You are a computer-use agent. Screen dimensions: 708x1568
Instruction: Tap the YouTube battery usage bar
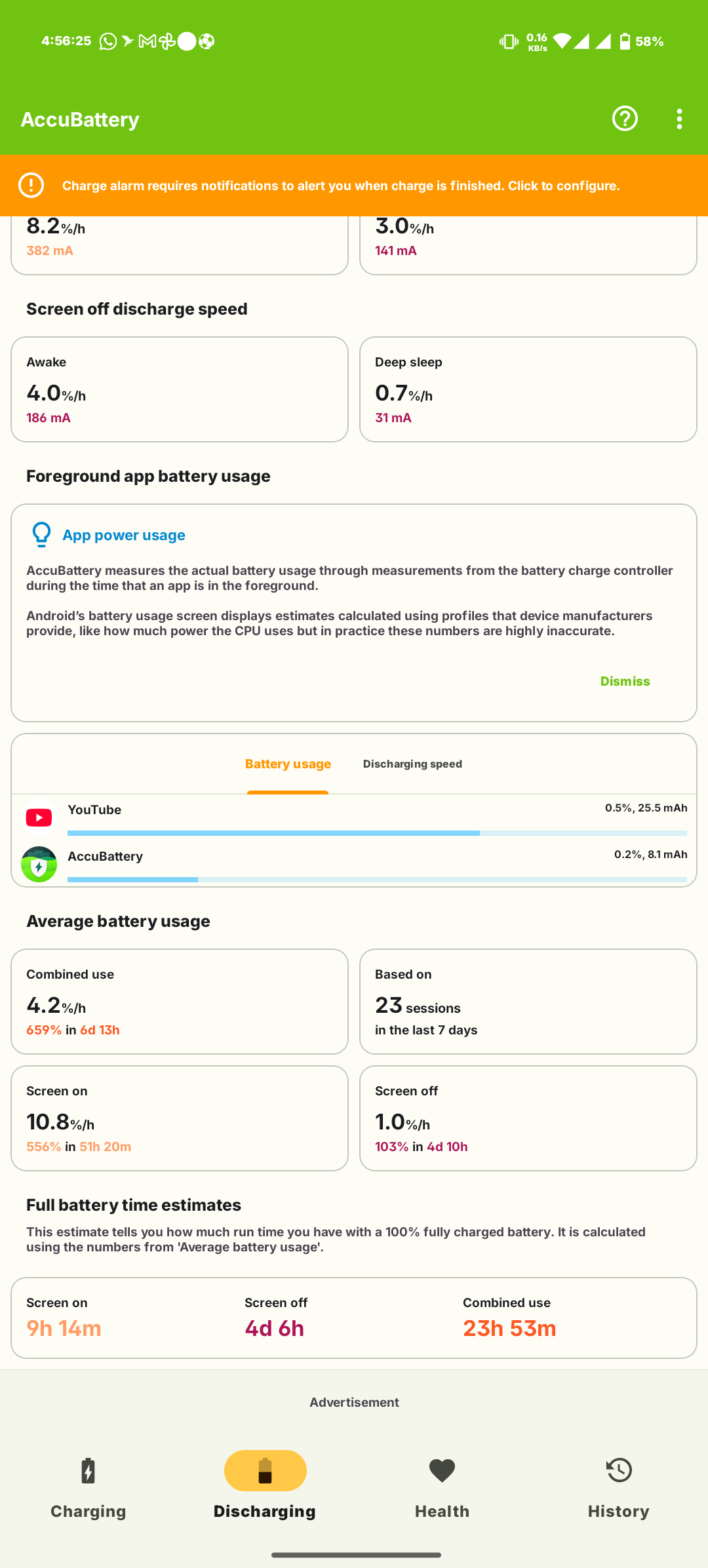377,833
